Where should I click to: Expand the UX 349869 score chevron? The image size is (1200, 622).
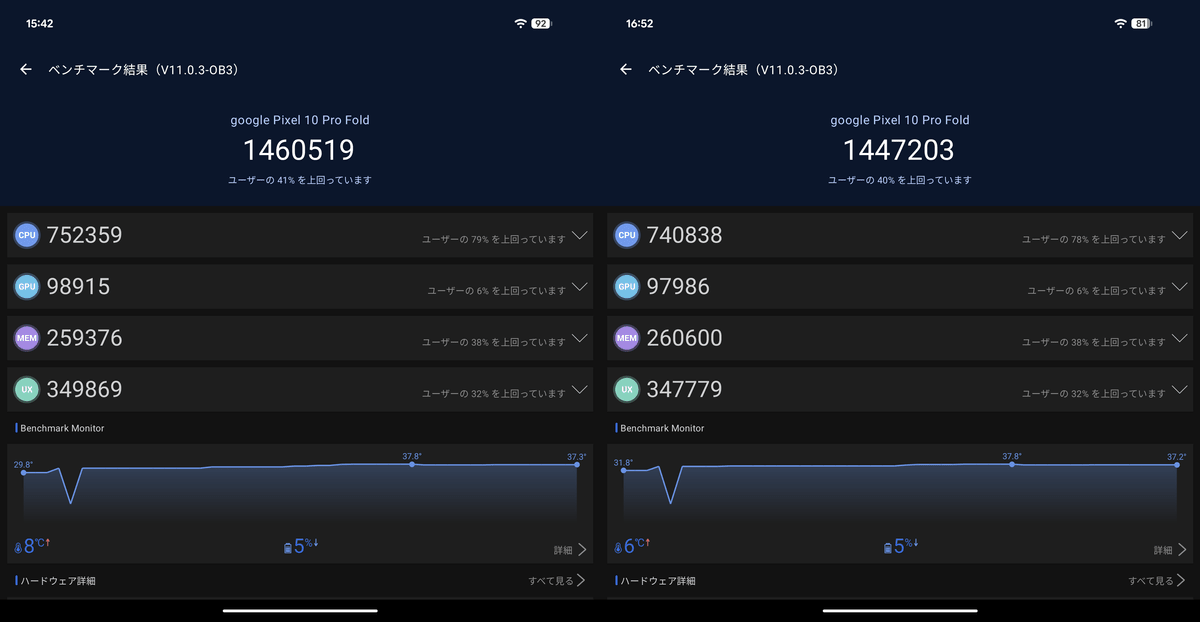point(580,391)
